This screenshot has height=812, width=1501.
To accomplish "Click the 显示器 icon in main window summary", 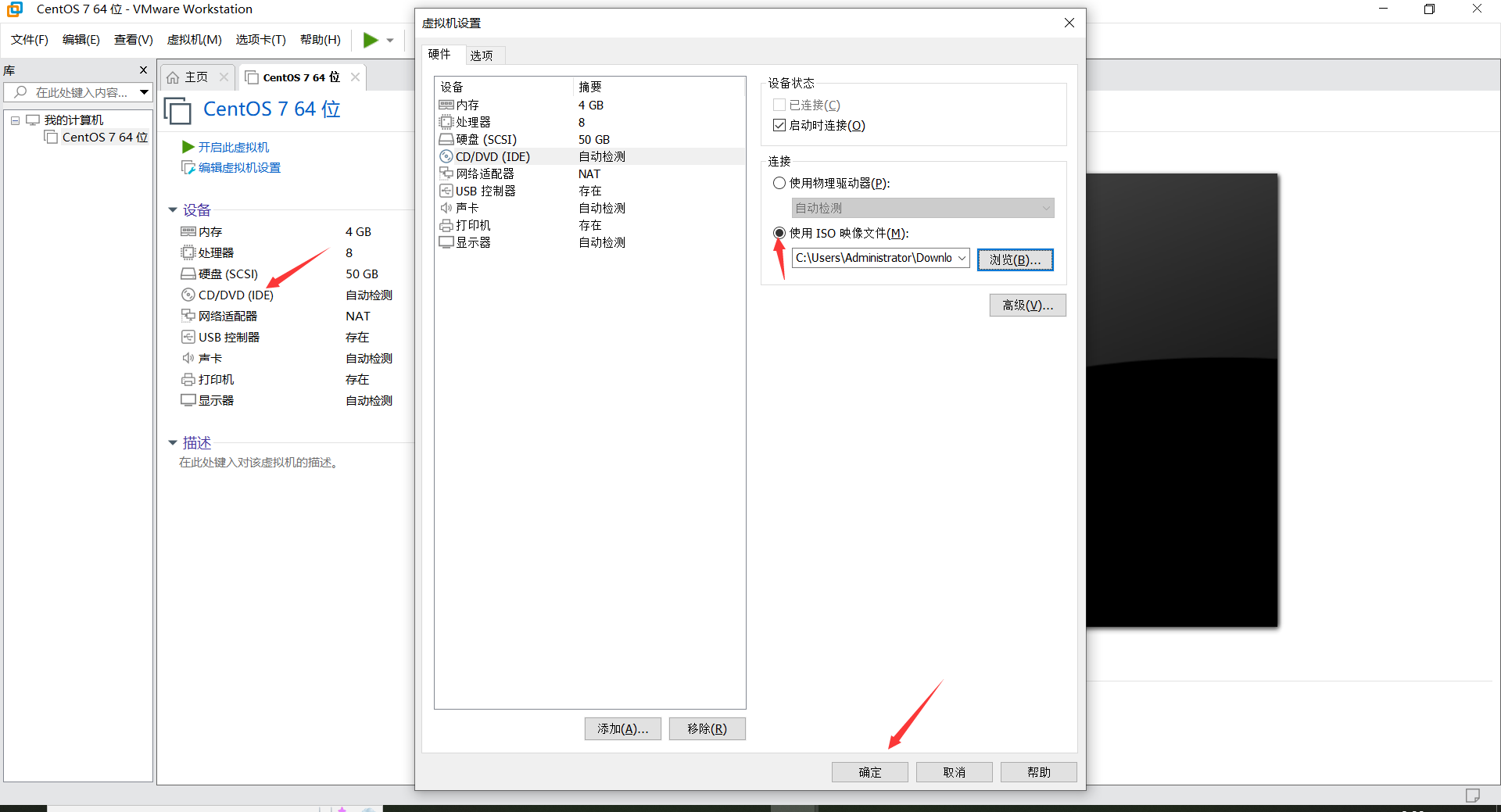I will click(x=188, y=400).
